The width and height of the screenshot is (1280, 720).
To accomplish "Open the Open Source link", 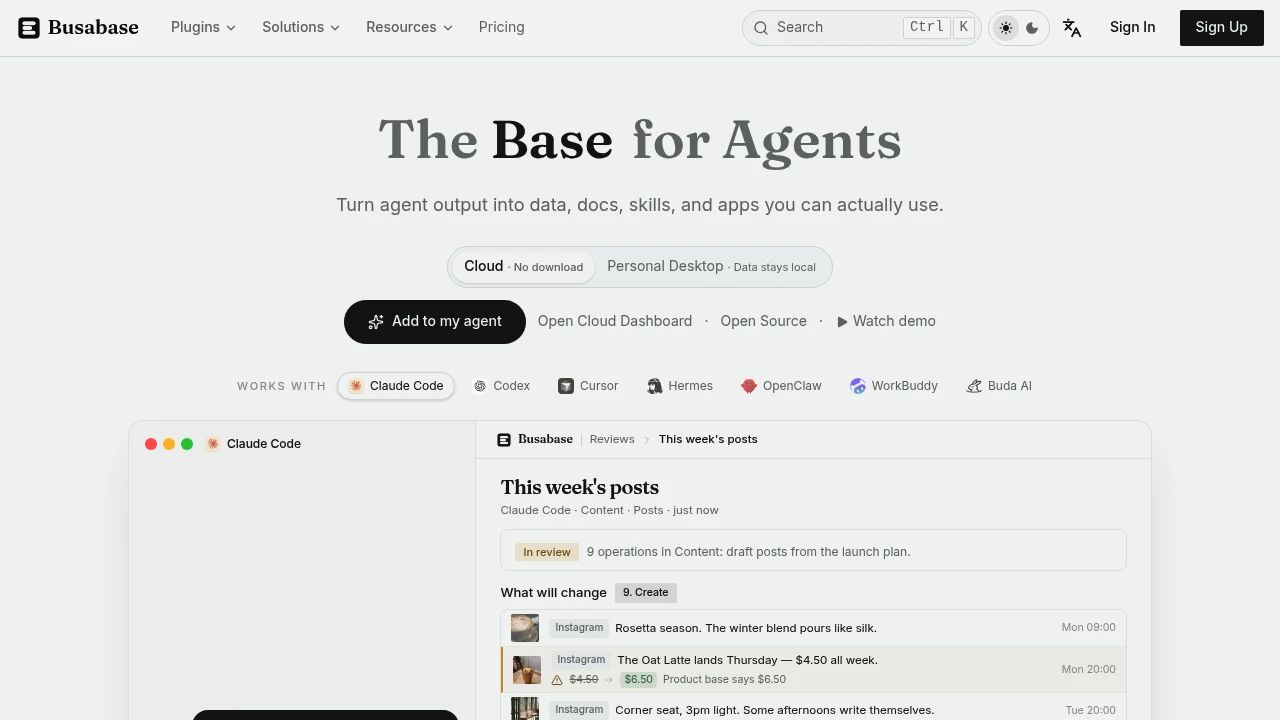I will click(x=763, y=321).
